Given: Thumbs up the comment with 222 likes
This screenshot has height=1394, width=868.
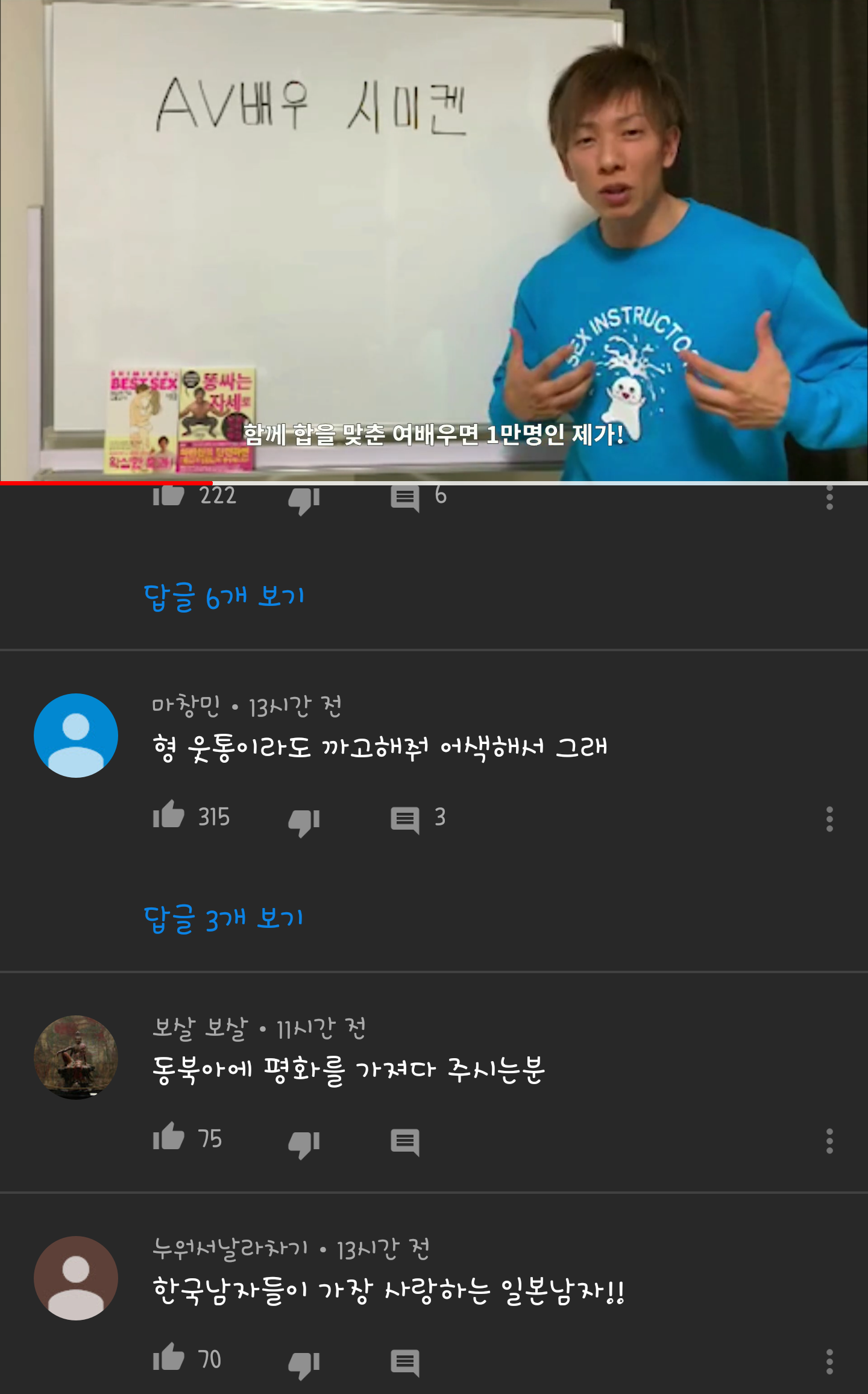Looking at the screenshot, I should click(x=168, y=496).
